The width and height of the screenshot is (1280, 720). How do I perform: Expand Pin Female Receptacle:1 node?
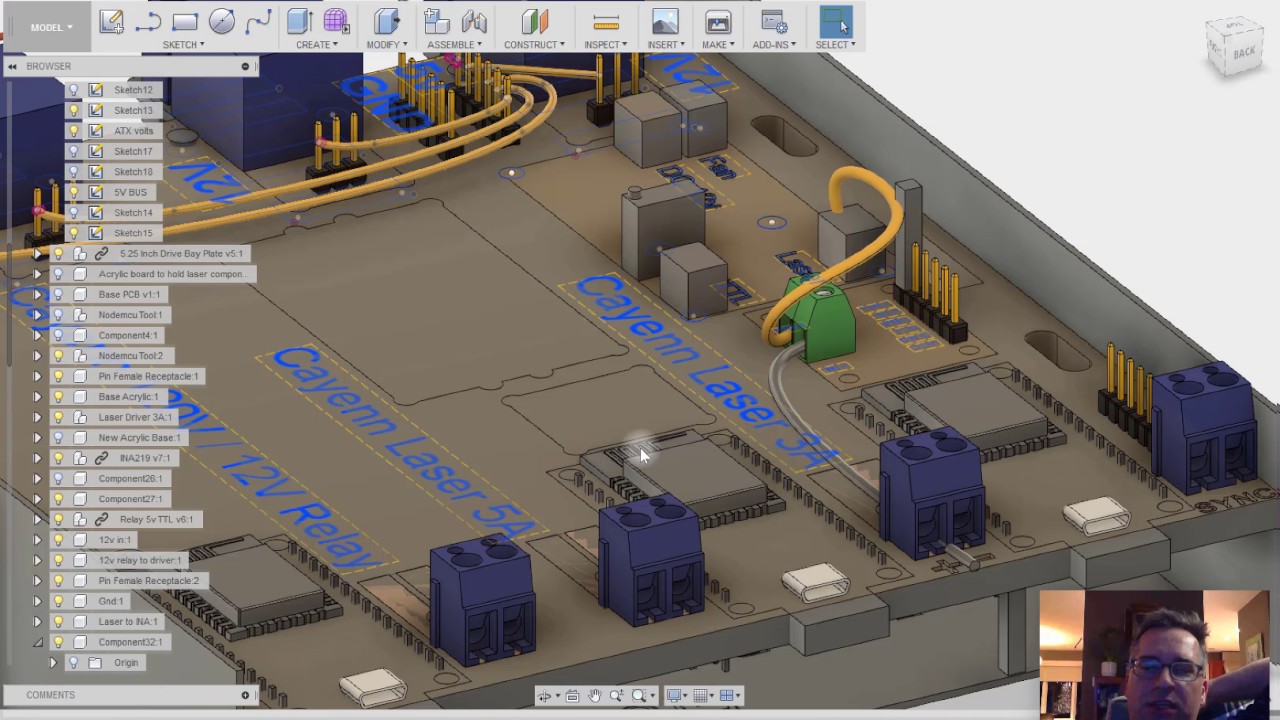tap(38, 376)
